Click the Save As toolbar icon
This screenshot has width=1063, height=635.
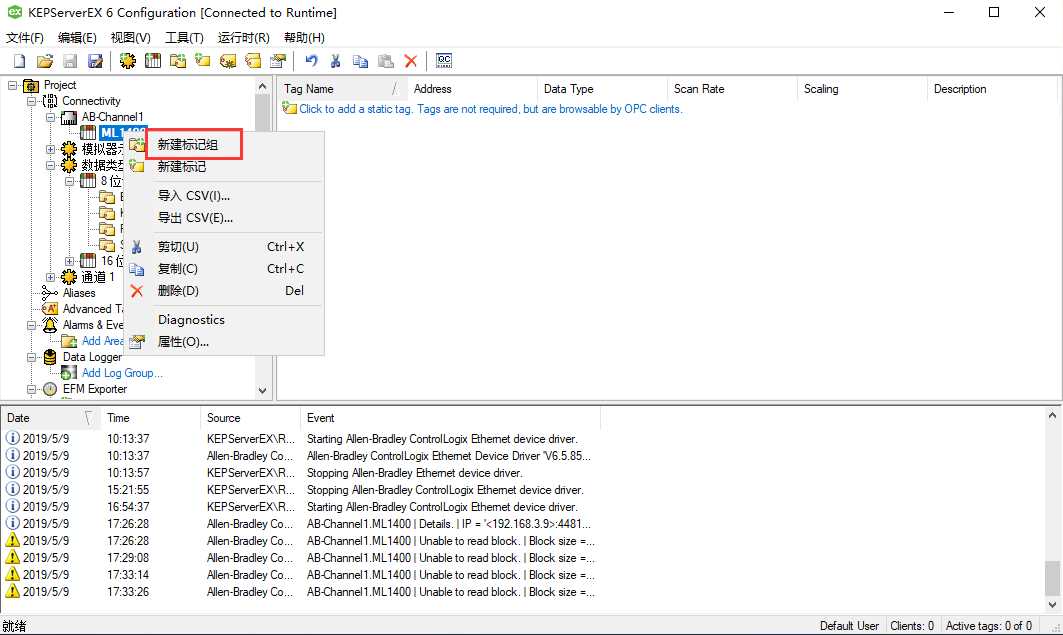[x=96, y=61]
